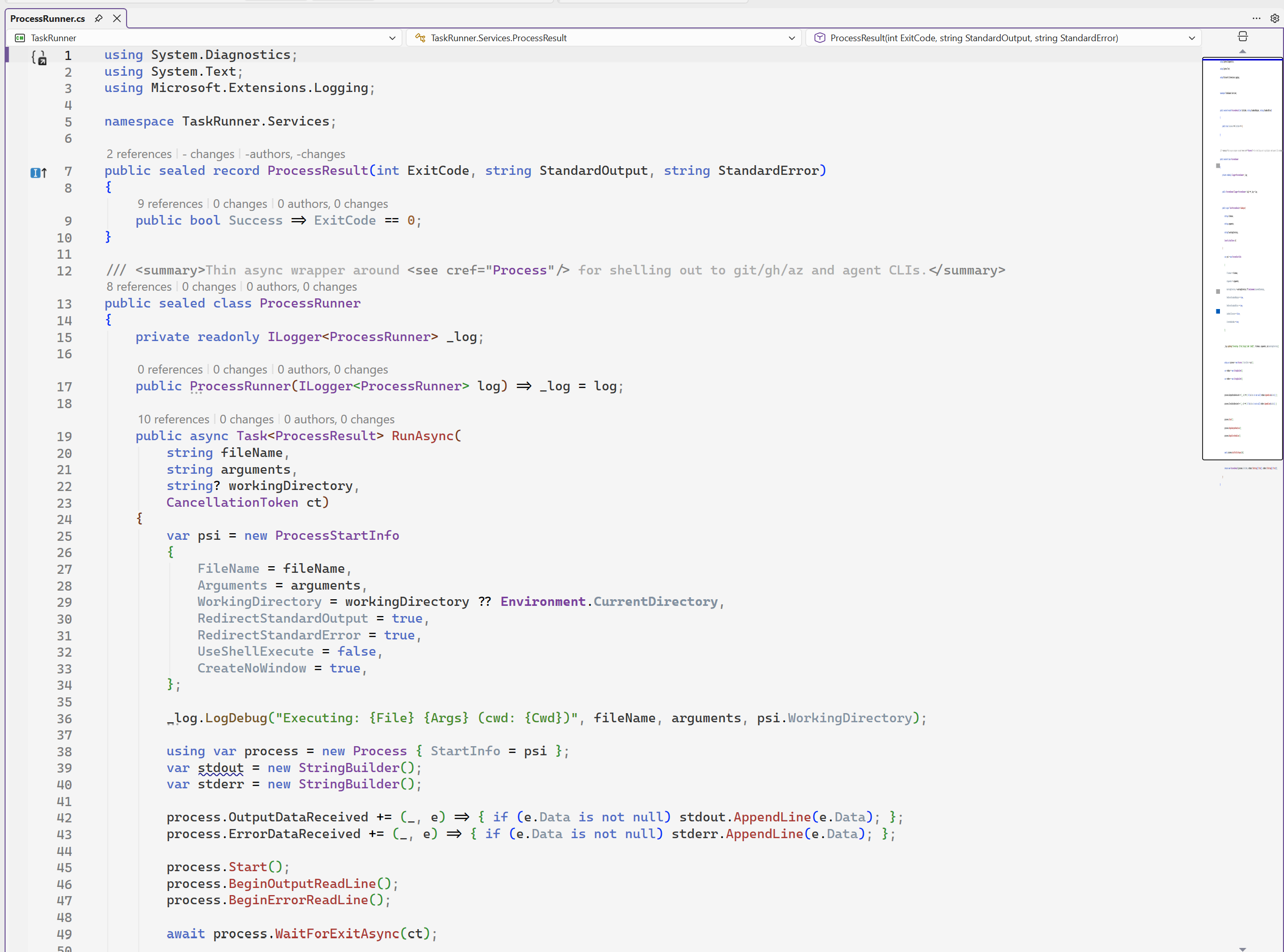Click the LogDebug call on line 36
The height and width of the screenshot is (952, 1284).
click(x=236, y=719)
